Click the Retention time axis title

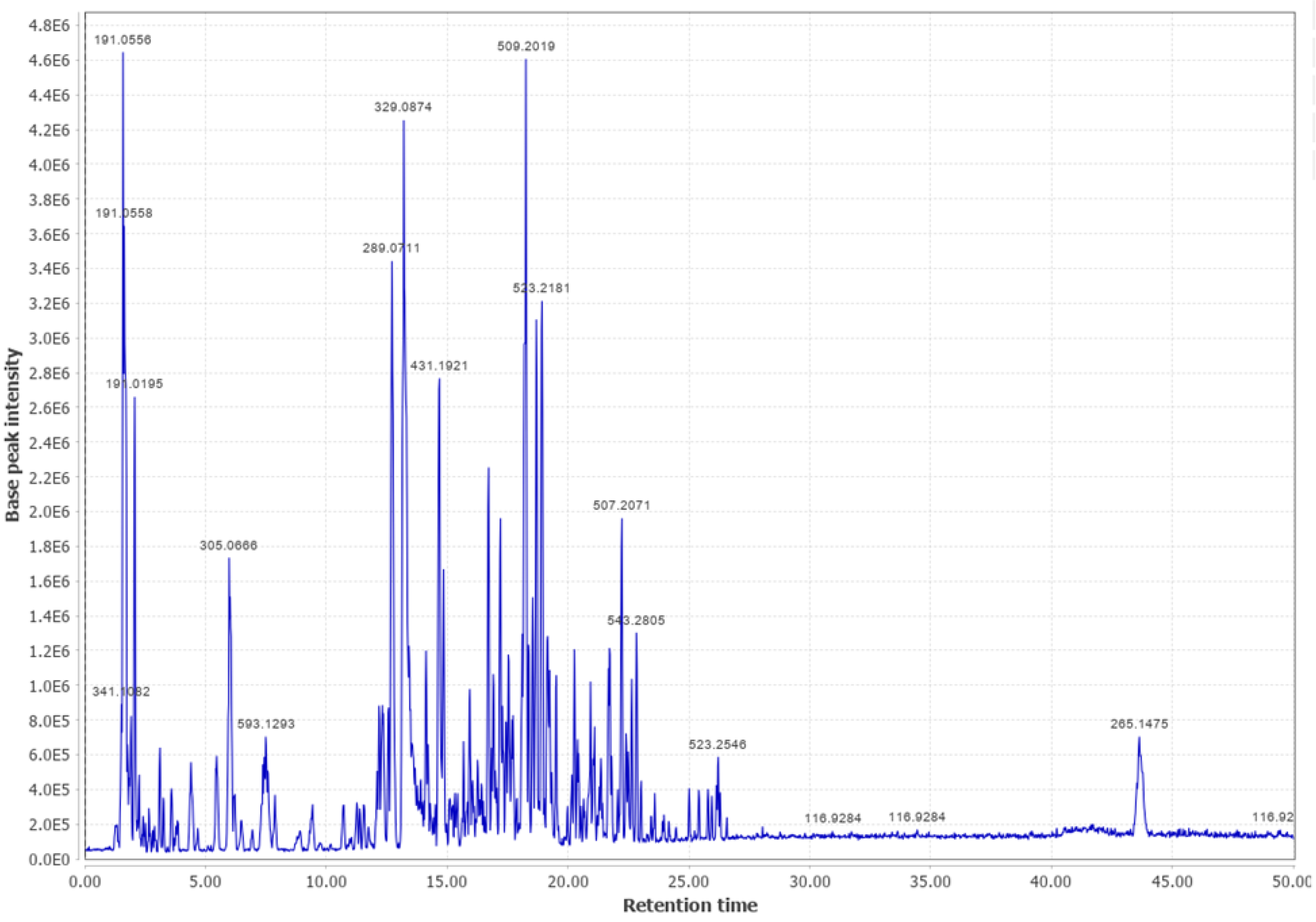pyautogui.click(x=690, y=904)
